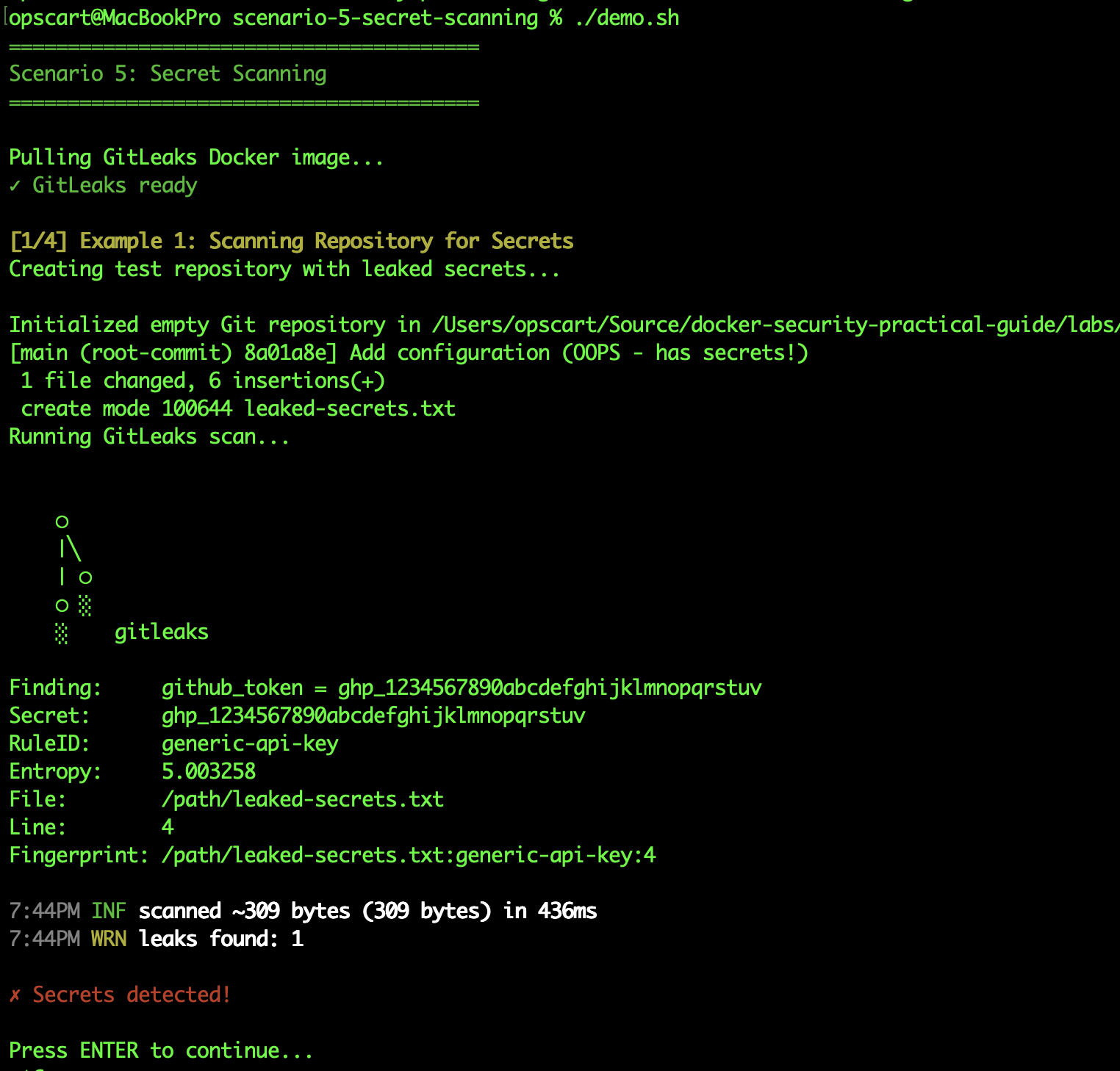Click the Secret value 'ghp_1234567890abcdefghijklmnopqrstuv'
This screenshot has height=1071, width=1120.
click(373, 715)
